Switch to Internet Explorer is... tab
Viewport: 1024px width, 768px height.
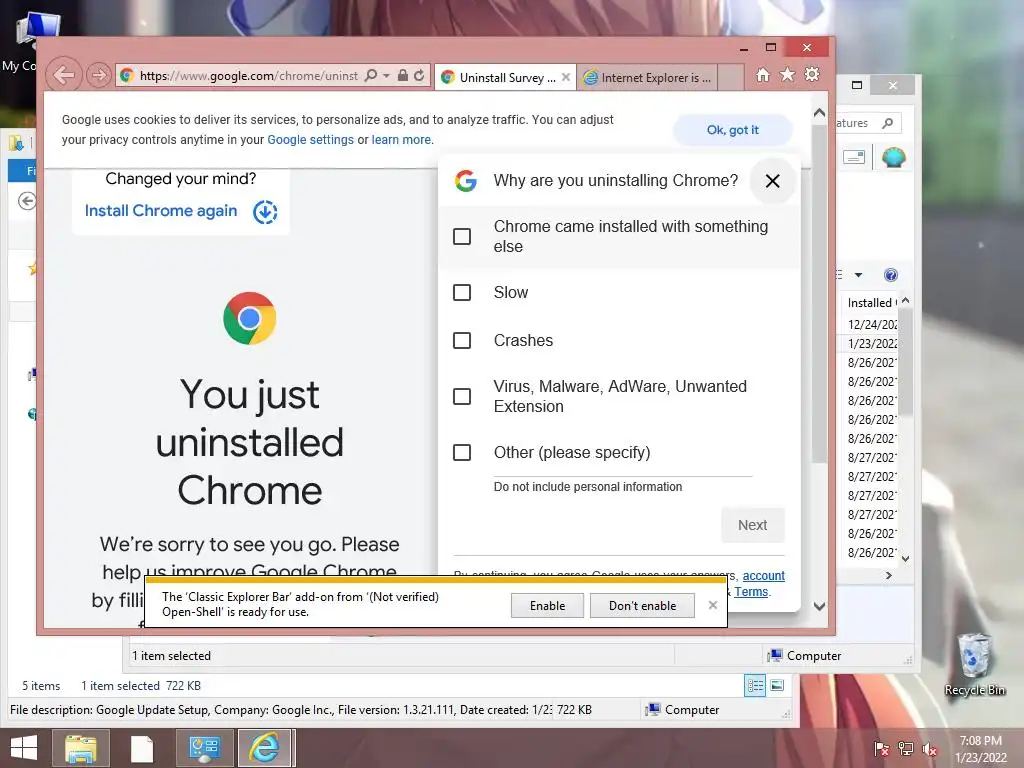648,77
